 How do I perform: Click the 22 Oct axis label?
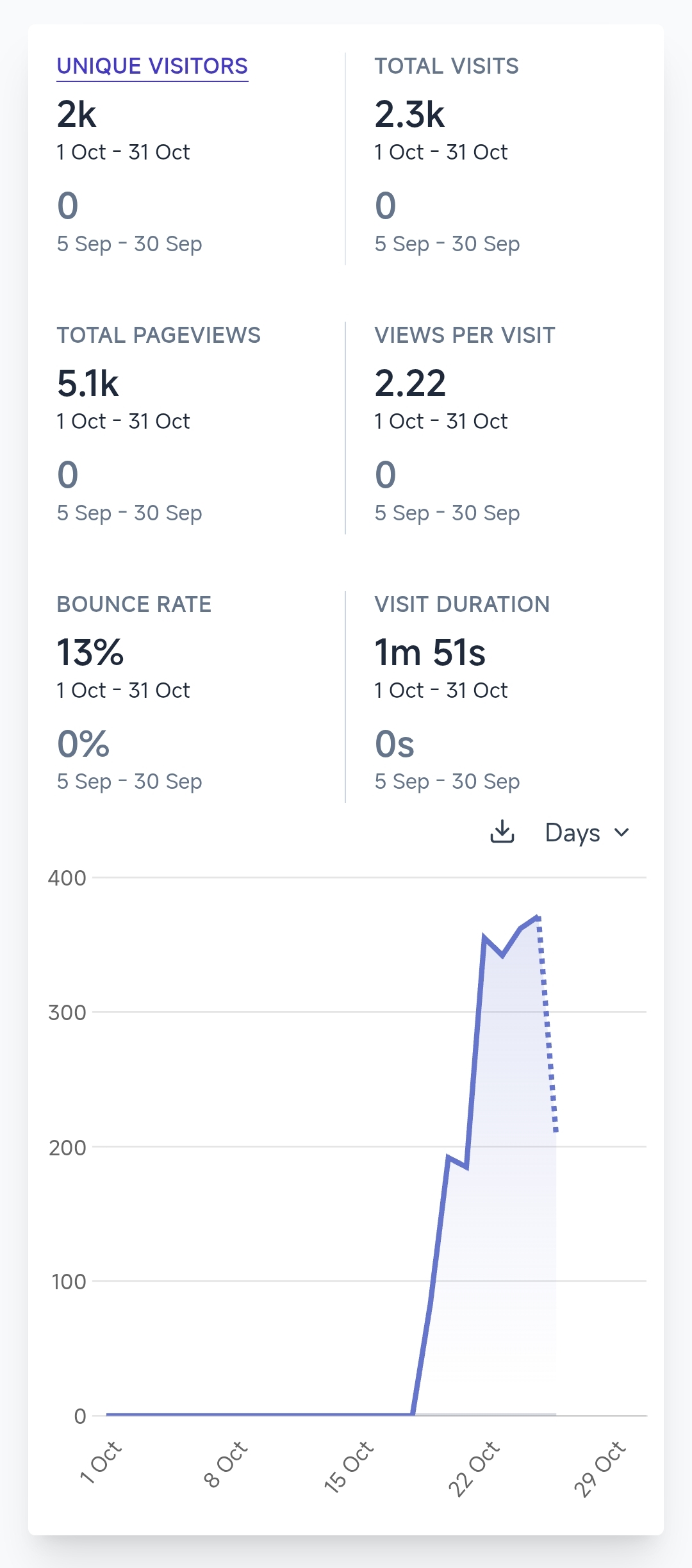pos(474,1468)
